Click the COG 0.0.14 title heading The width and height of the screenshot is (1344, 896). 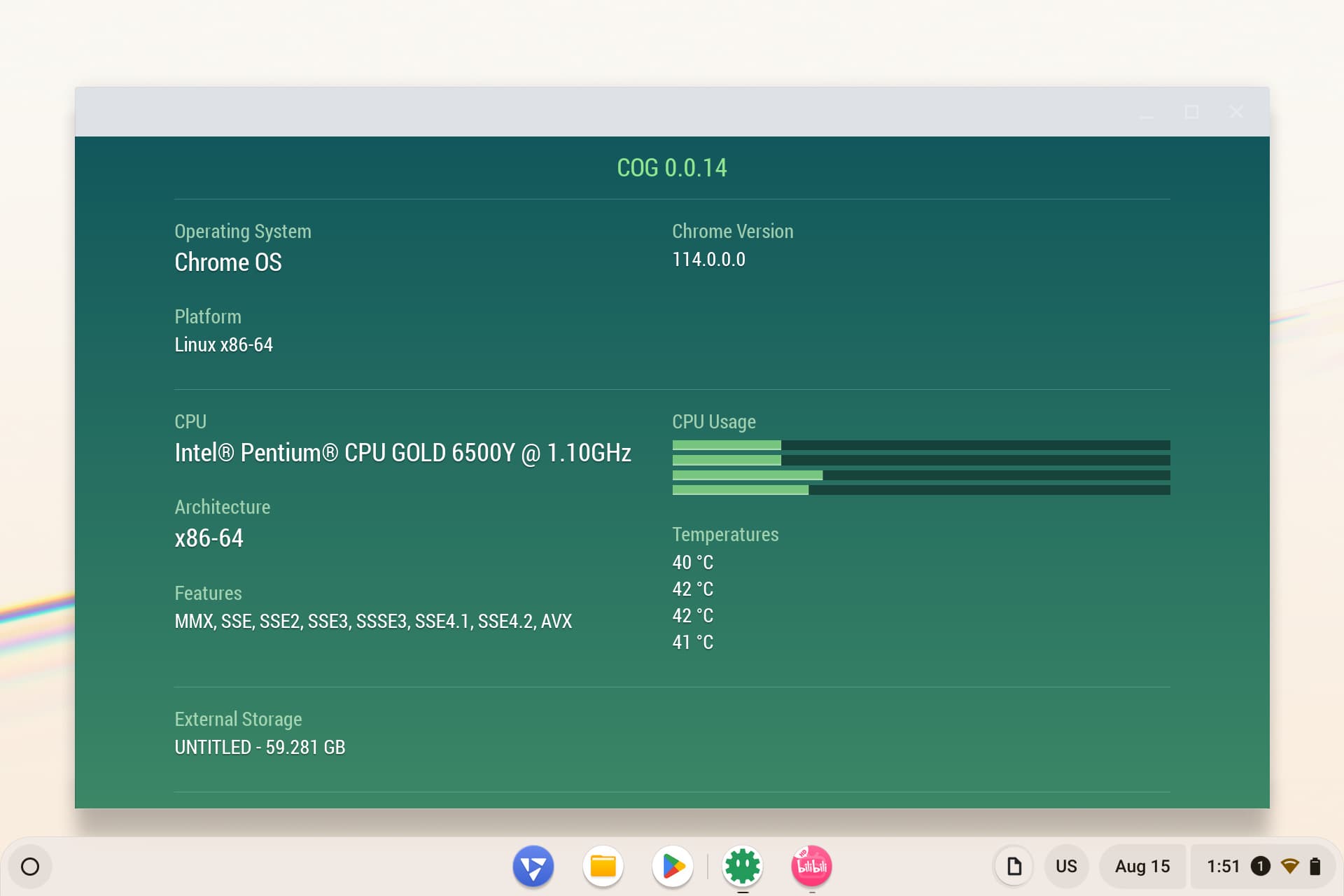(x=671, y=168)
